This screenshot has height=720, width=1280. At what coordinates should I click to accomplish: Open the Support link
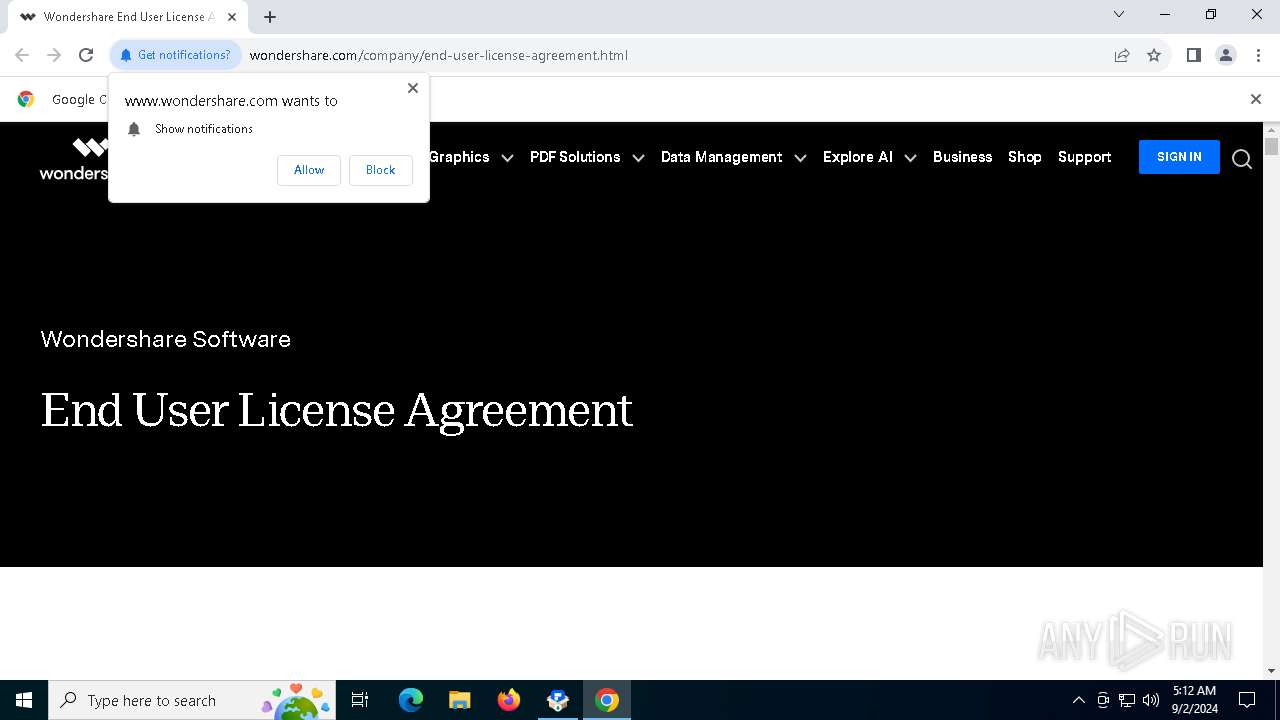pyautogui.click(x=1084, y=157)
